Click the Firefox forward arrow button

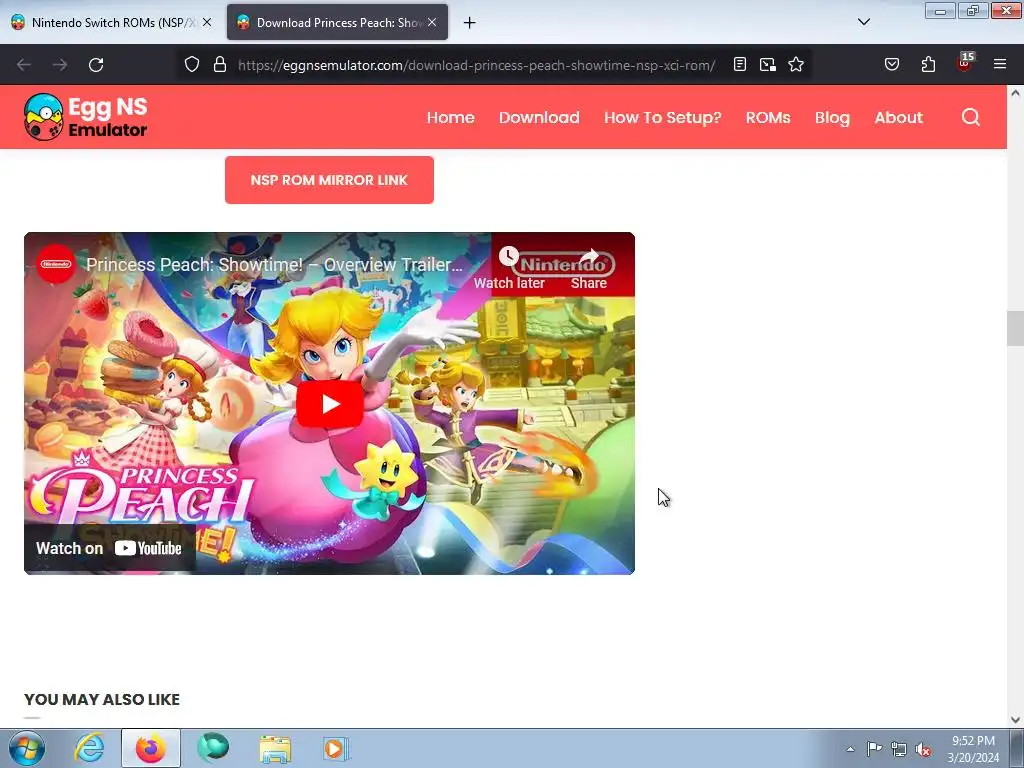point(60,65)
